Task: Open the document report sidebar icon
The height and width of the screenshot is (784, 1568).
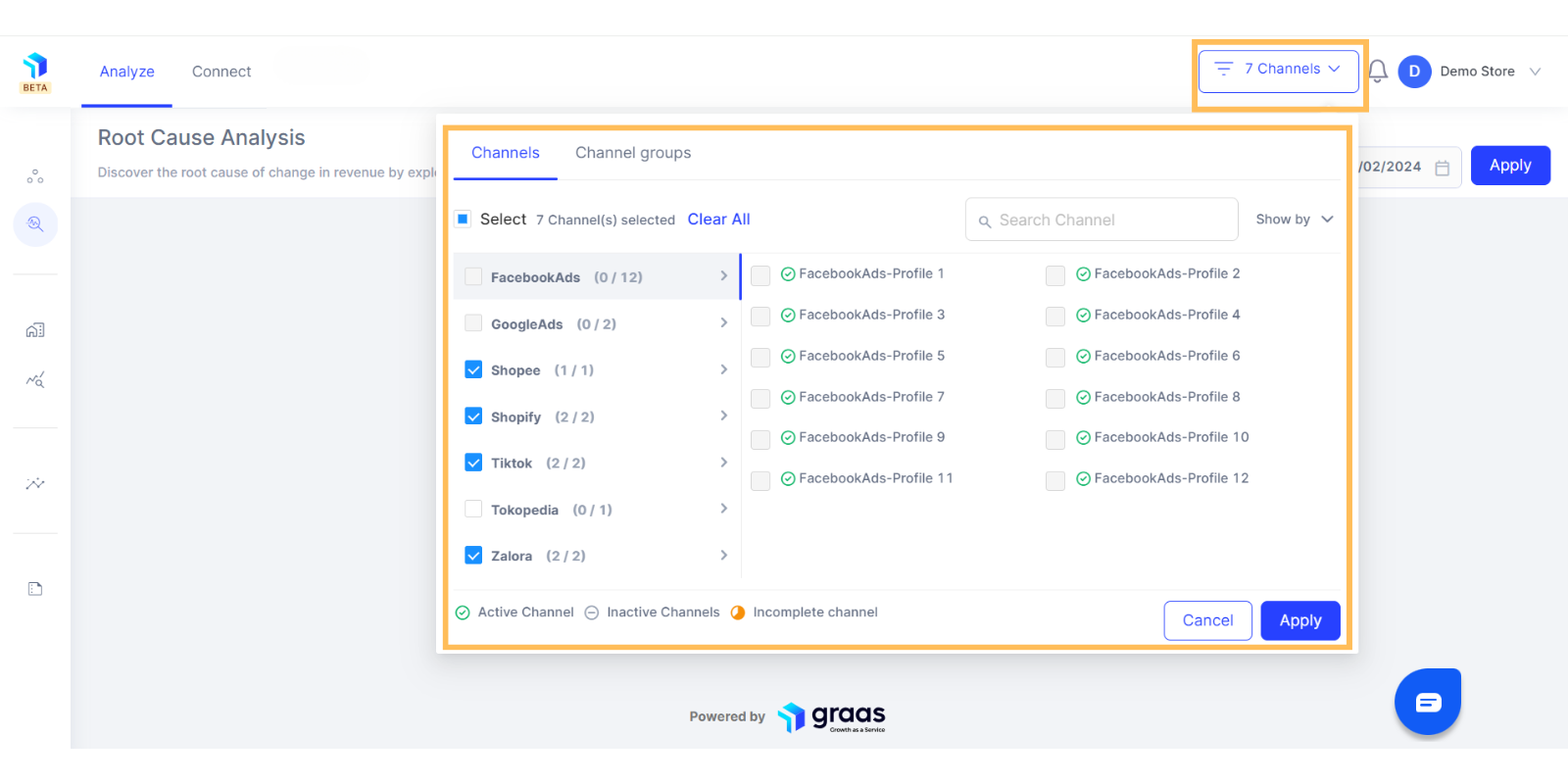Action: (35, 589)
